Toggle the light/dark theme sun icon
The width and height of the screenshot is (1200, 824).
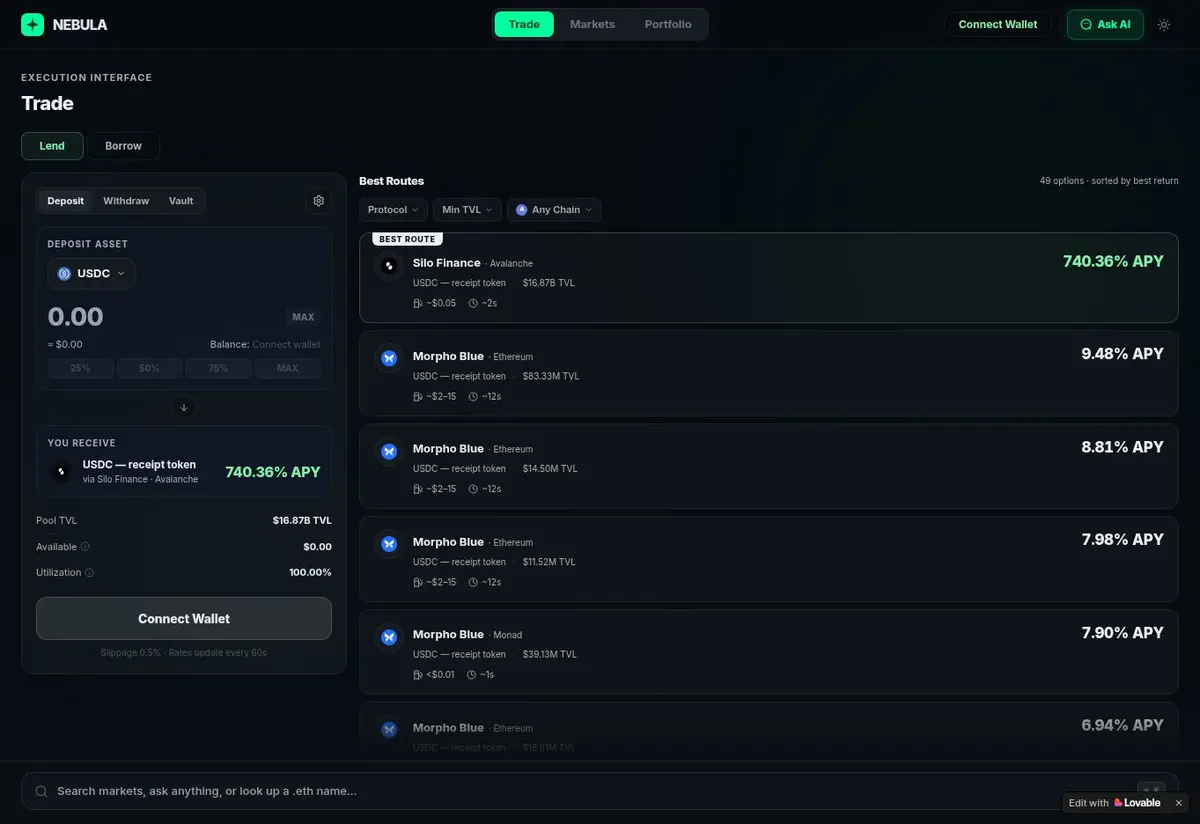pyautogui.click(x=1164, y=24)
